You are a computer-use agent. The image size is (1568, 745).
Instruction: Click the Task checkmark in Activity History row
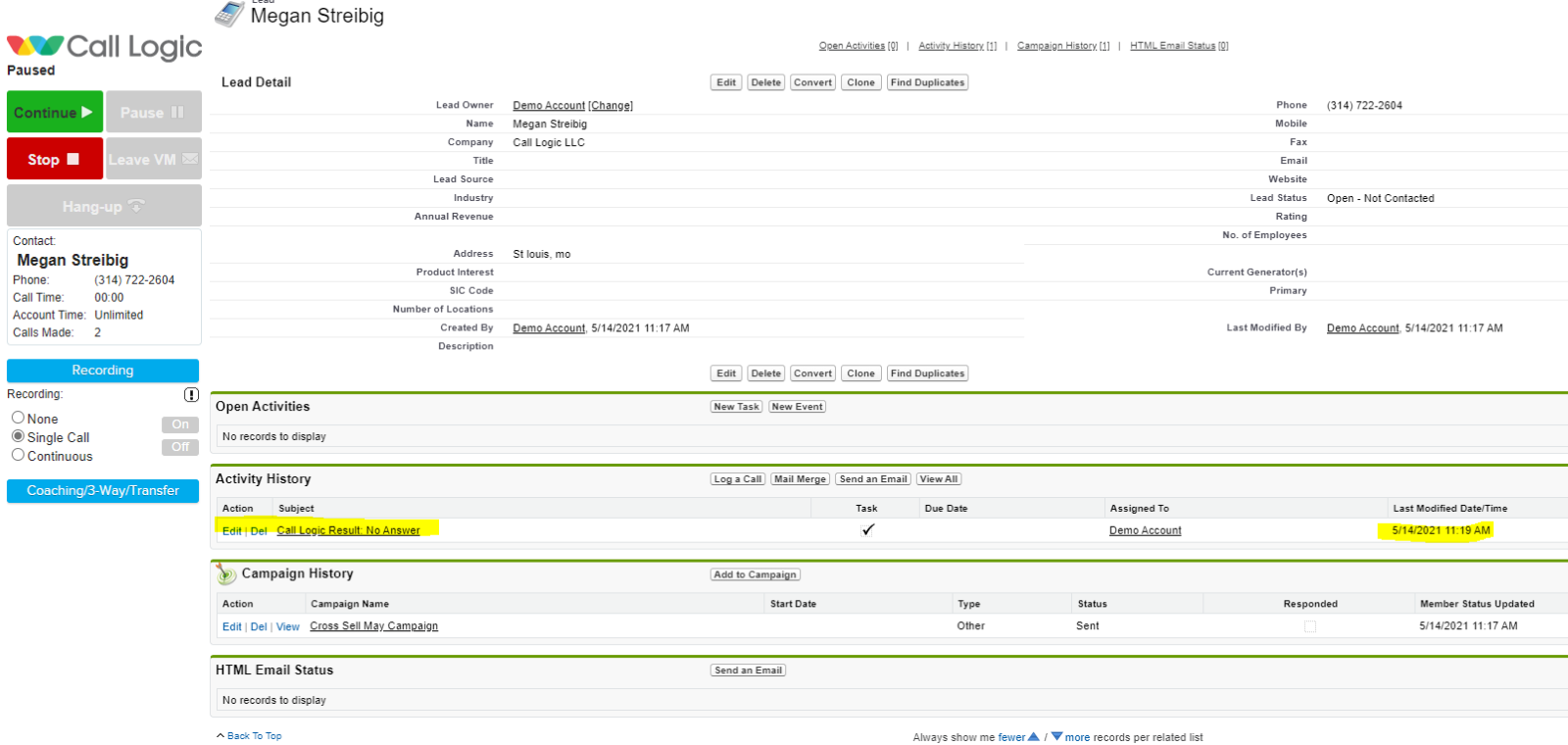point(867,530)
